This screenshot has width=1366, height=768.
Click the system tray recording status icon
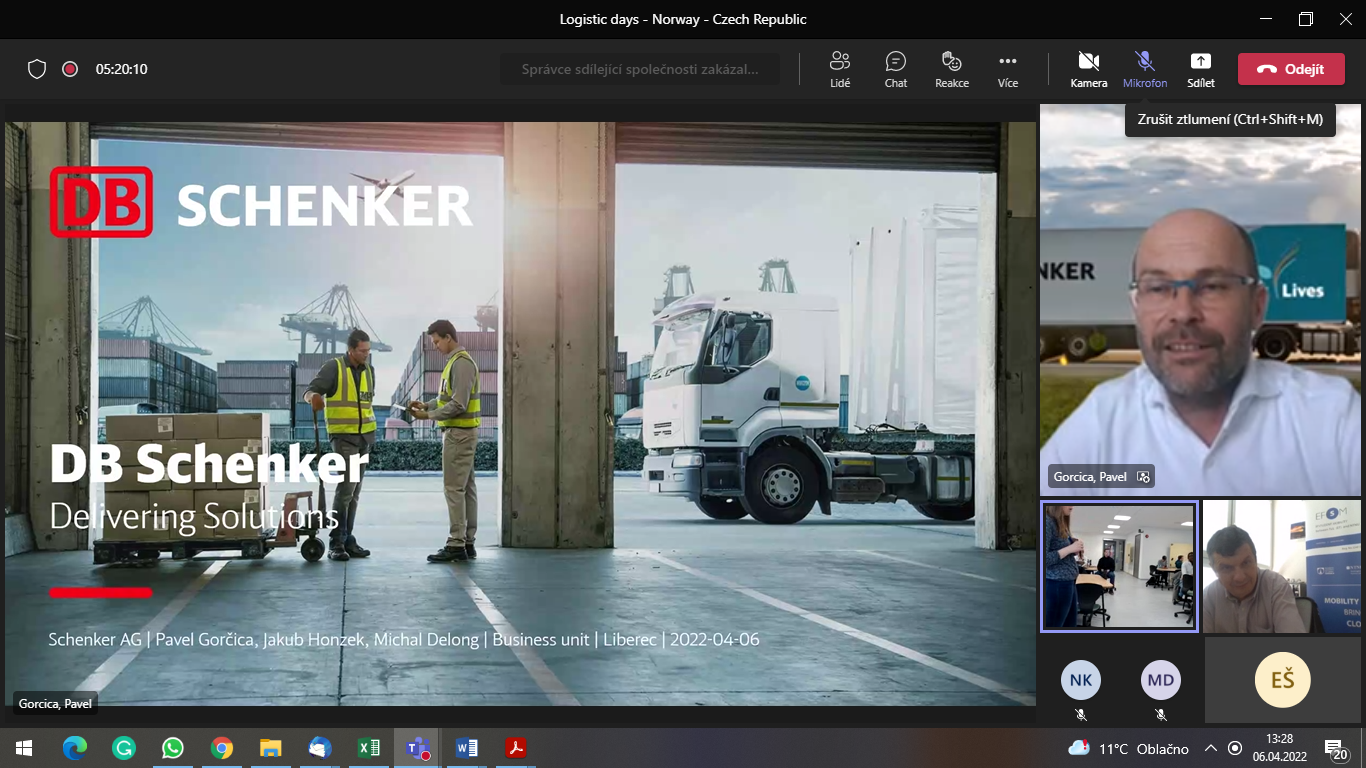click(1235, 748)
